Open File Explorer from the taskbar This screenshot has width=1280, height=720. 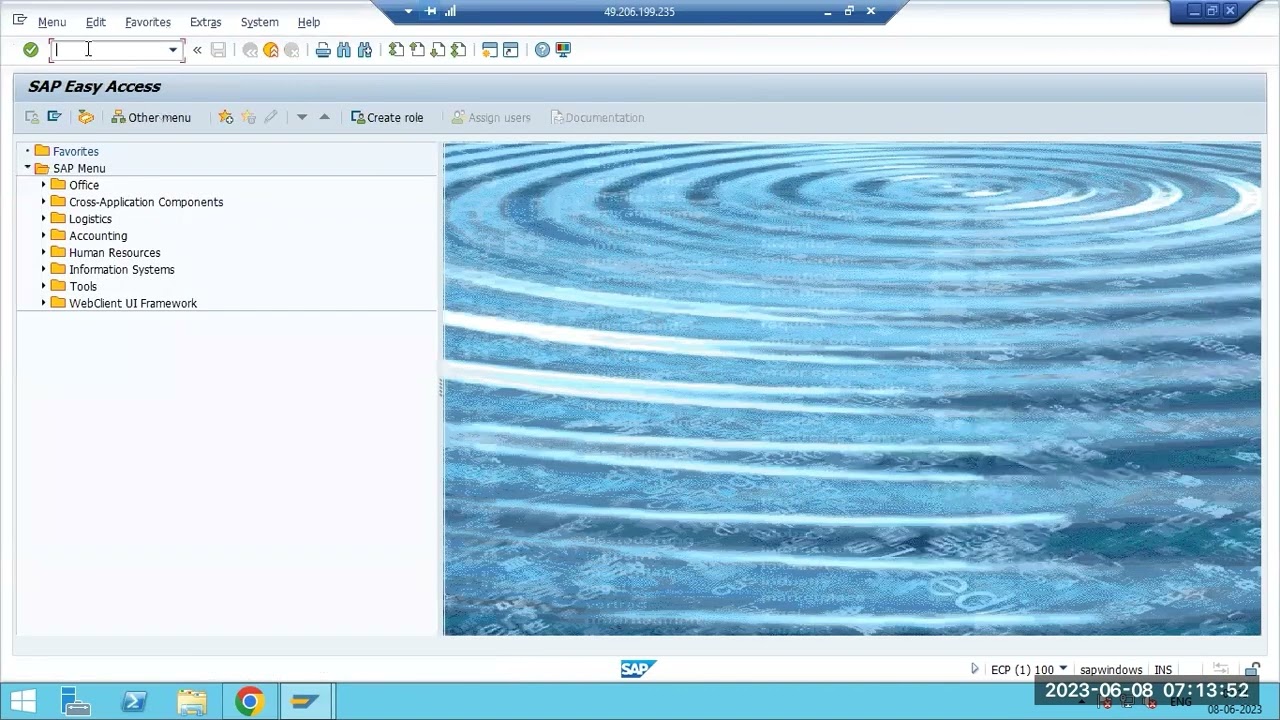[192, 702]
